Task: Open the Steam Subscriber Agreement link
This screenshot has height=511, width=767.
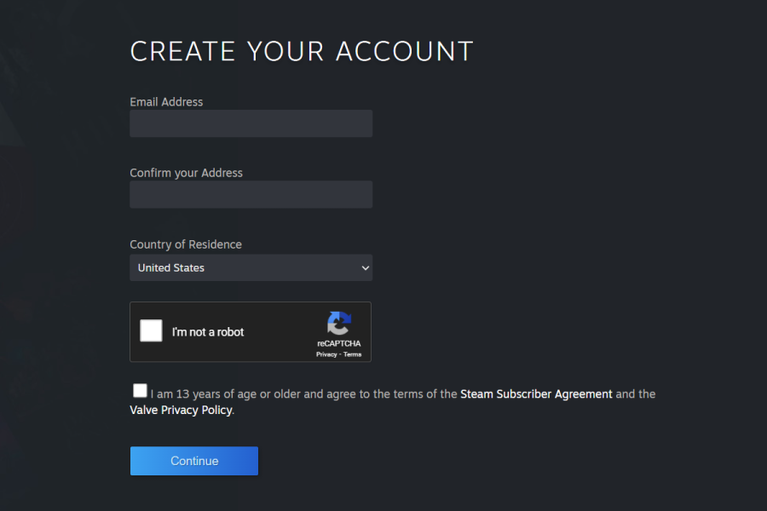Action: [x=536, y=394]
